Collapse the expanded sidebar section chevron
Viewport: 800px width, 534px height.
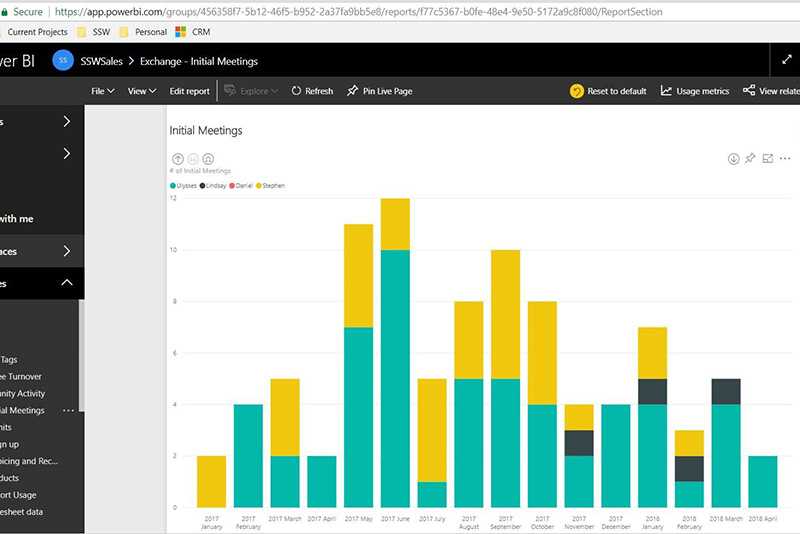[67, 283]
